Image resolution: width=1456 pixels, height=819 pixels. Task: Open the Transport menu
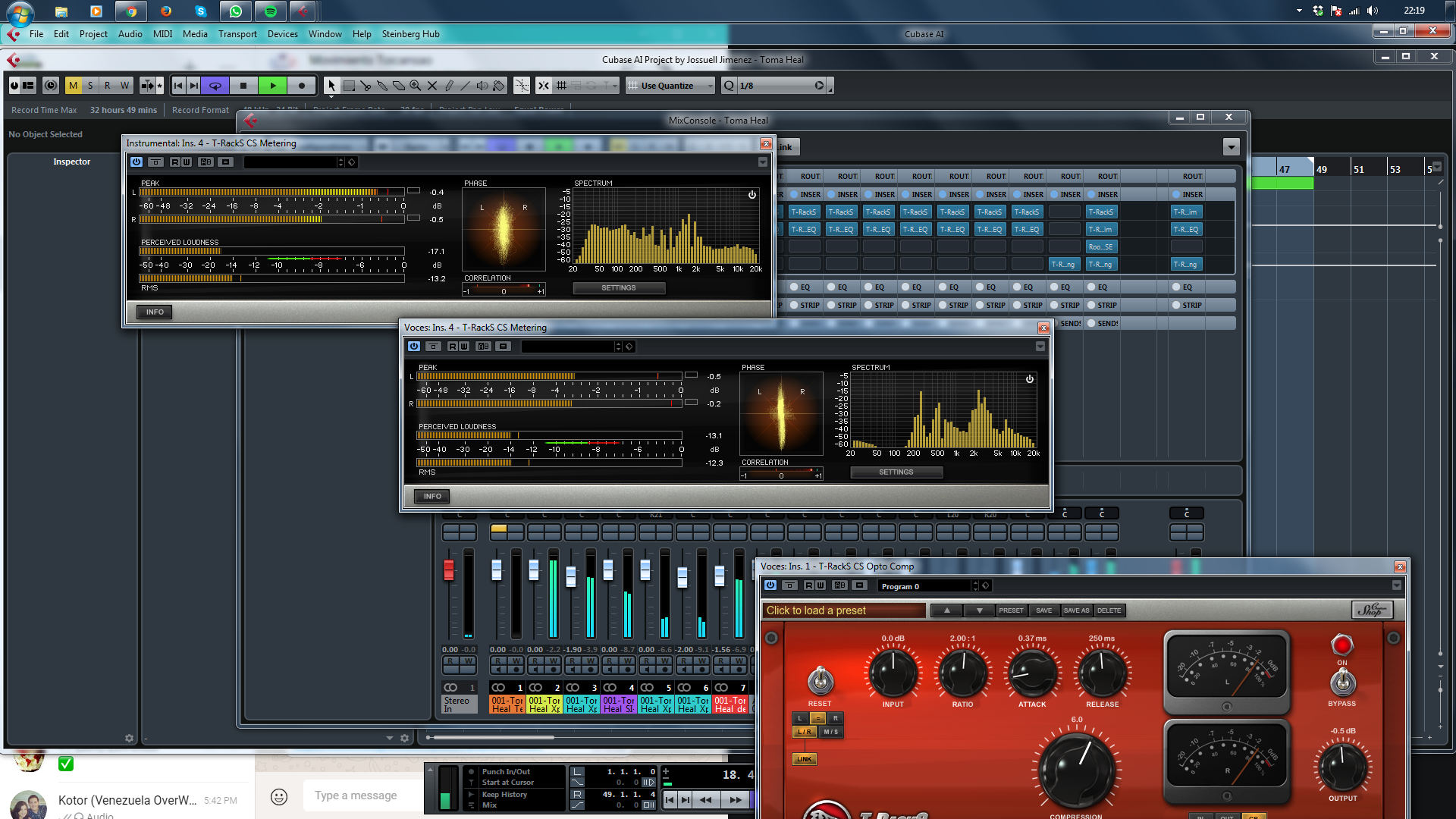[237, 34]
